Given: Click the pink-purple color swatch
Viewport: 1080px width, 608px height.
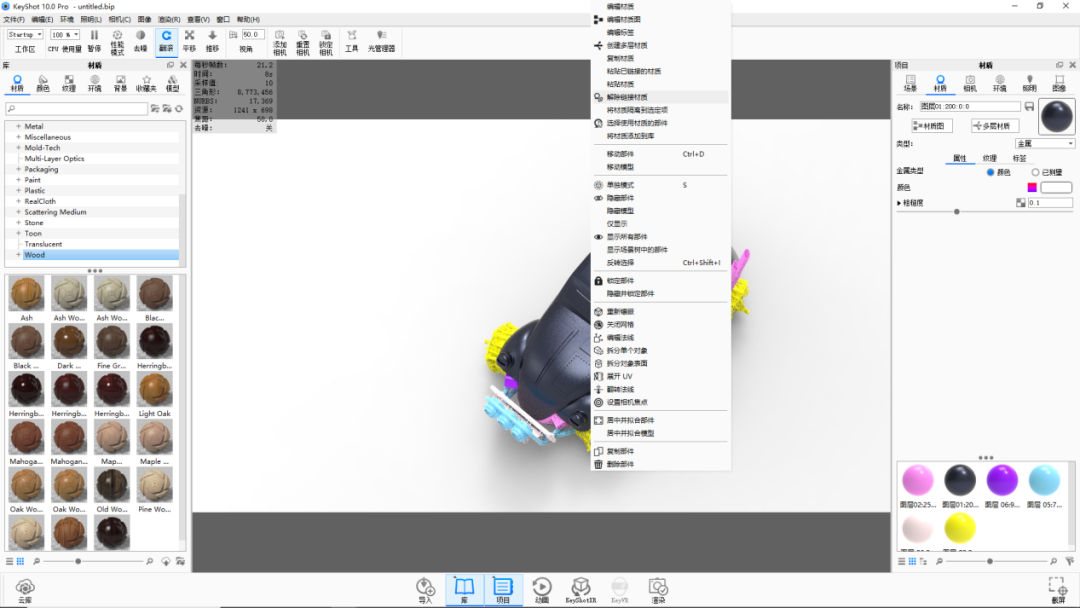Looking at the screenshot, I should click(x=1032, y=187).
